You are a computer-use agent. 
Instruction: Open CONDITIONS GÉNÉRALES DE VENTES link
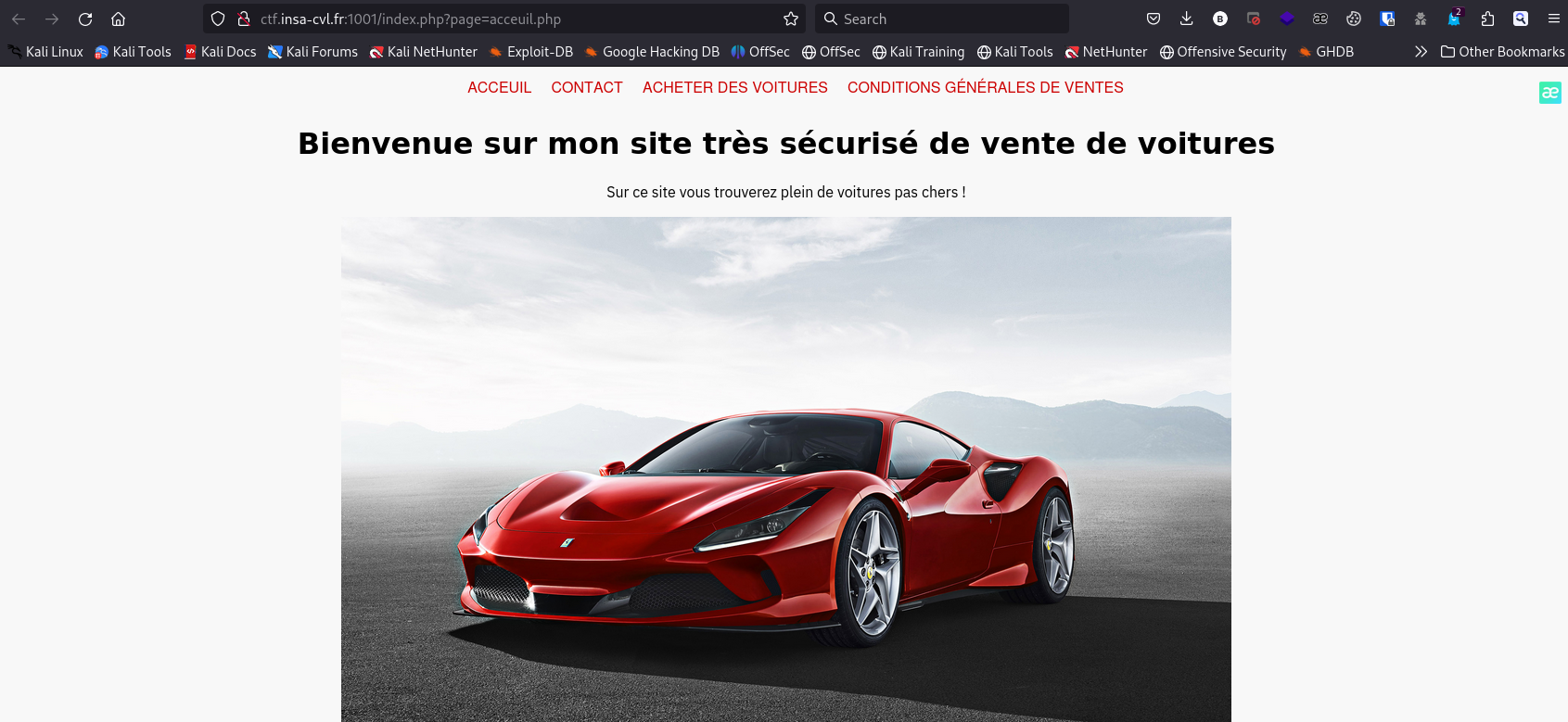pyautogui.click(x=986, y=87)
